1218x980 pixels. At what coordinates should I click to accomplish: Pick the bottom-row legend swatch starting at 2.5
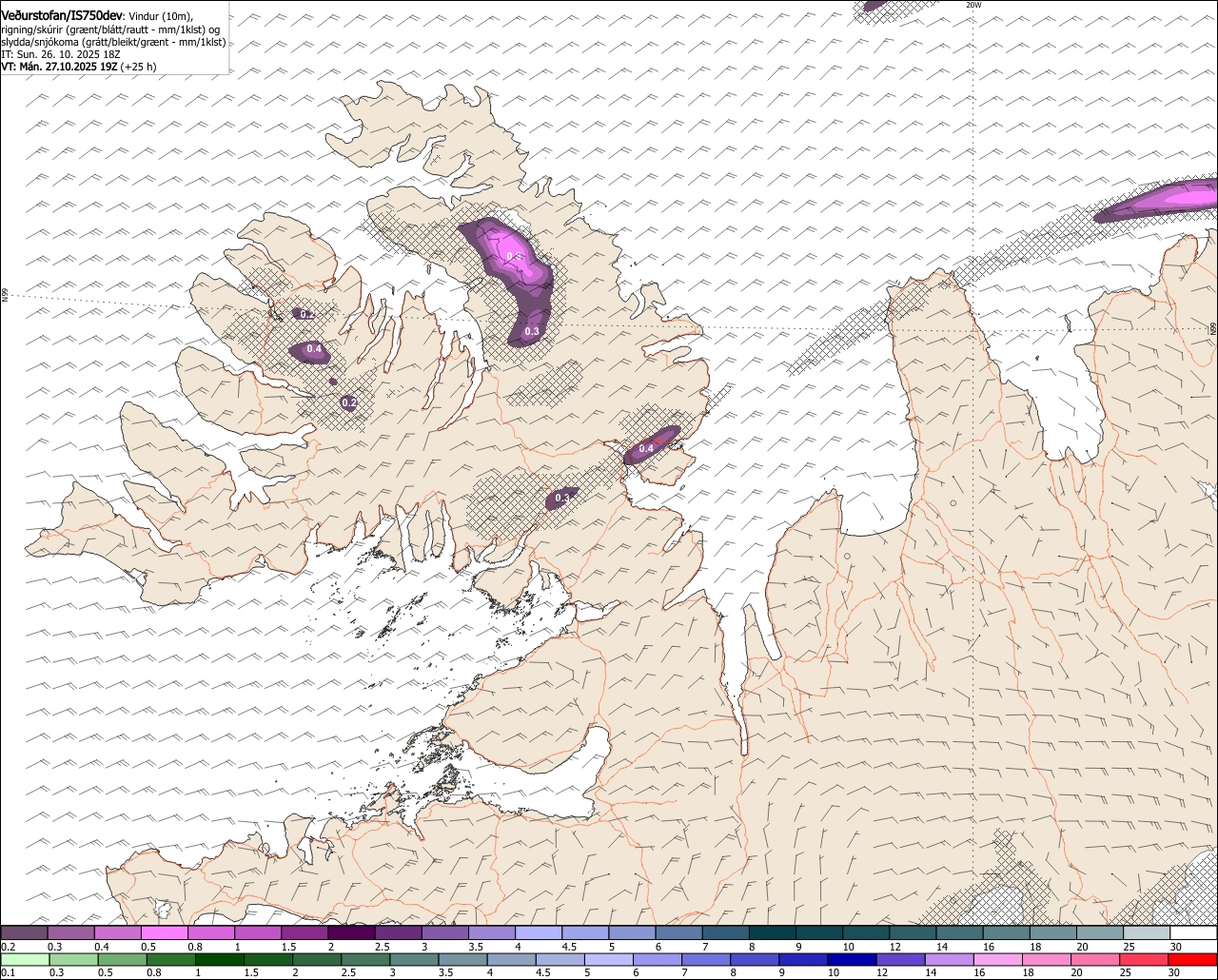tap(365, 959)
